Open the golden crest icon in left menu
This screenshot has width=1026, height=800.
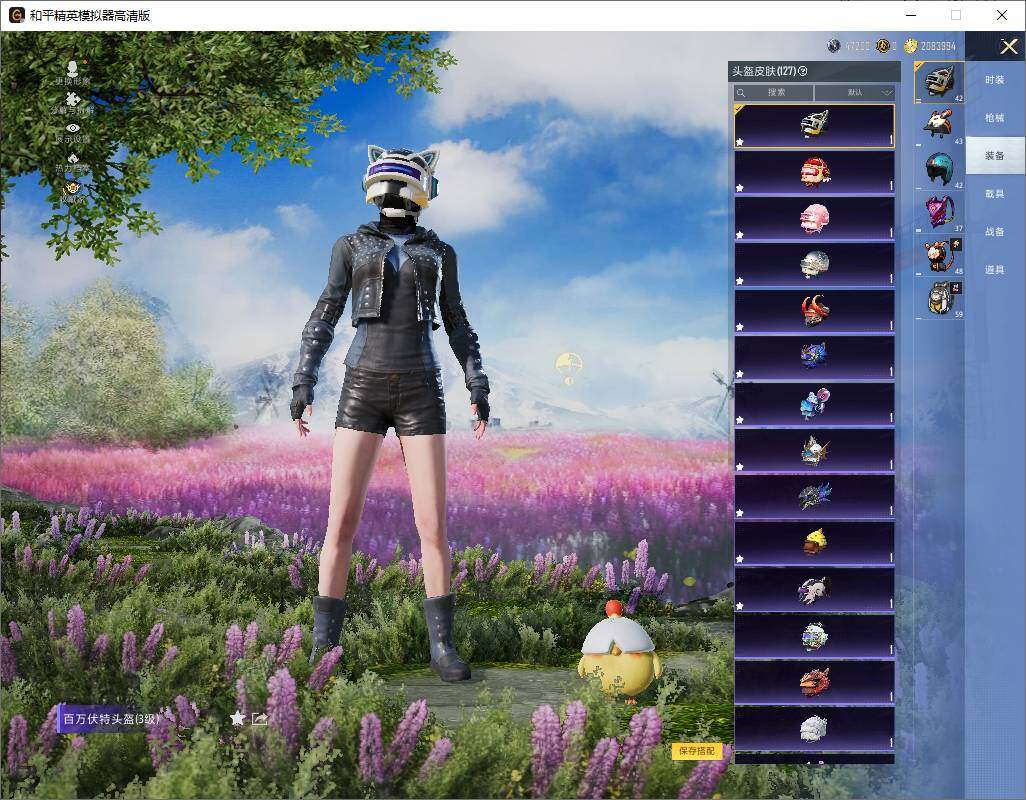click(73, 188)
